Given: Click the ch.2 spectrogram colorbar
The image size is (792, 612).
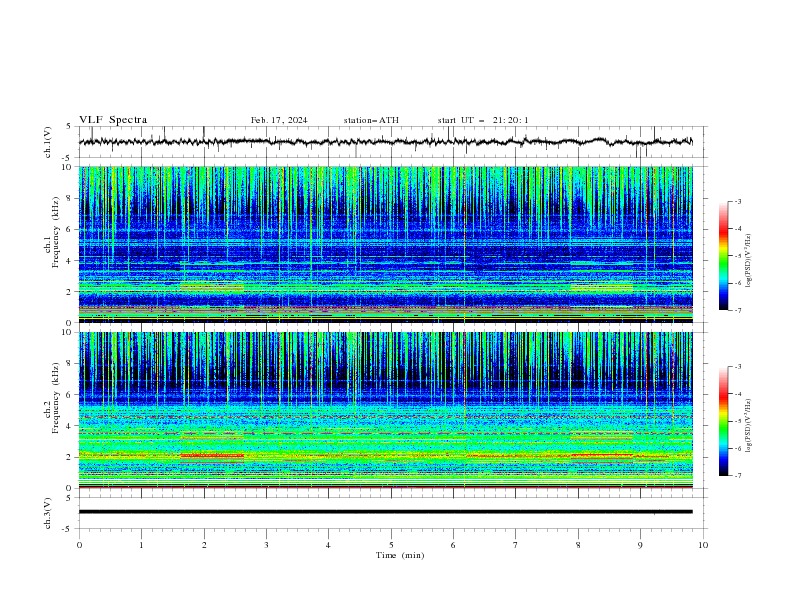Looking at the screenshot, I should point(724,421).
